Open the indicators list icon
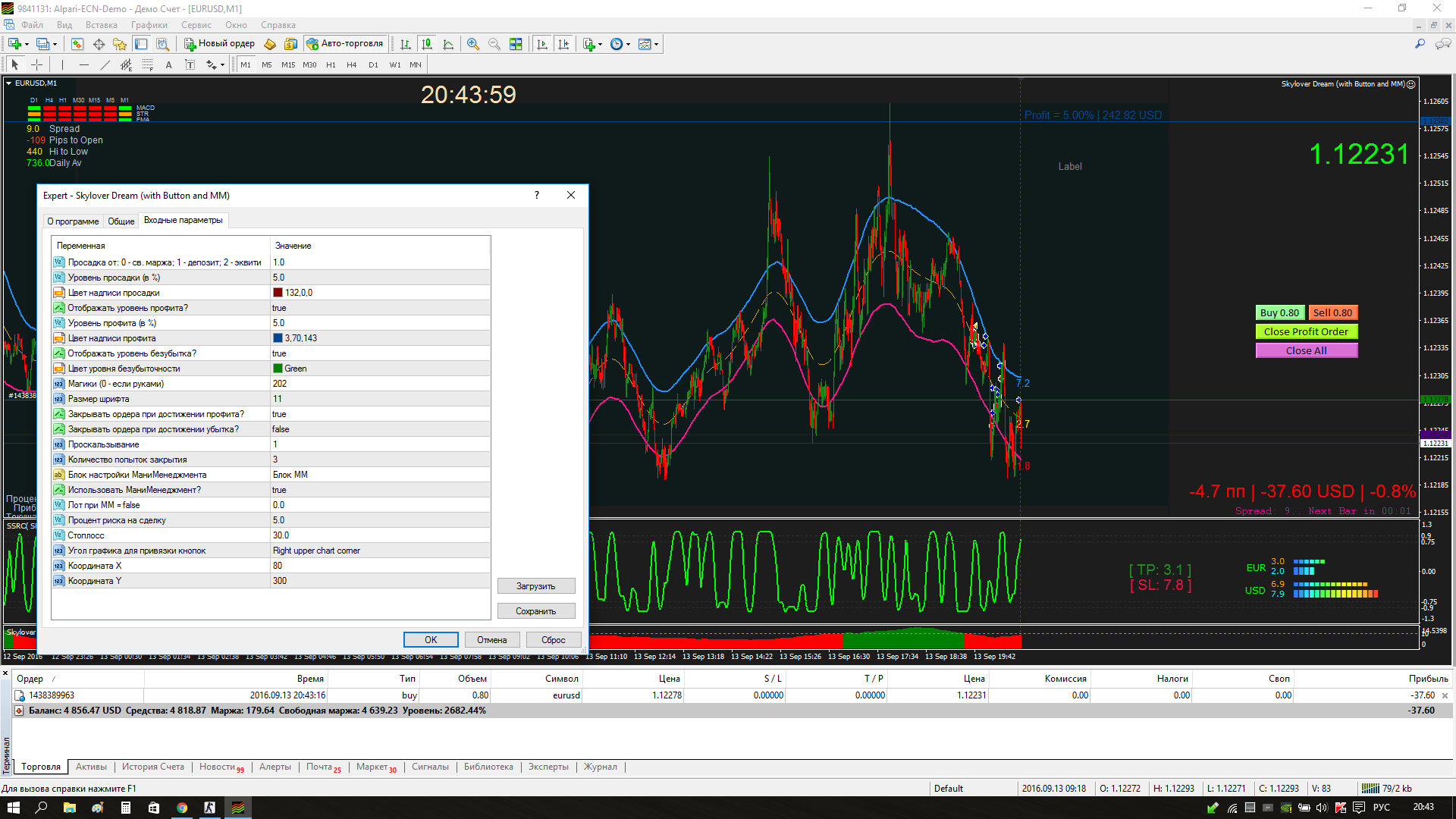The width and height of the screenshot is (1456, 819). point(589,44)
